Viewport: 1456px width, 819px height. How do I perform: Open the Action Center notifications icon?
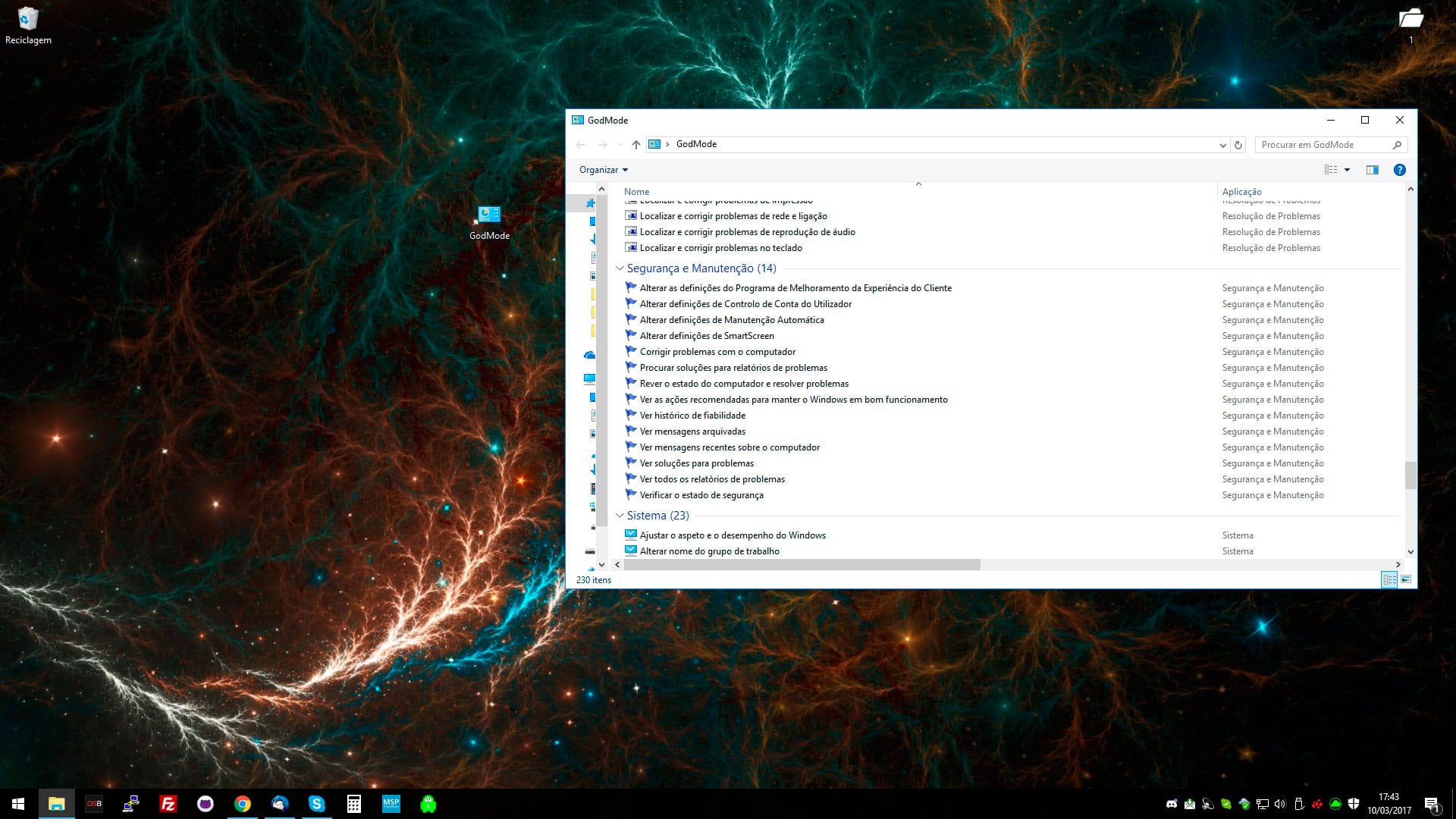click(x=1432, y=805)
